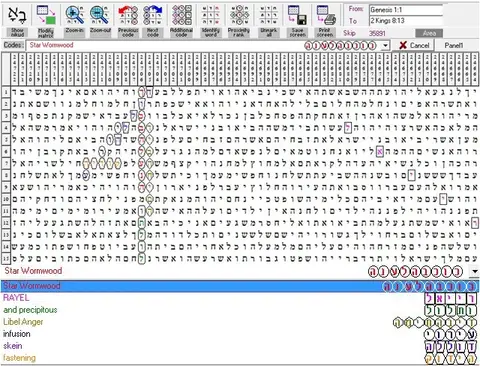This screenshot has width=480, height=366.
Task: Click the gray Area button
Action: tap(429, 33)
